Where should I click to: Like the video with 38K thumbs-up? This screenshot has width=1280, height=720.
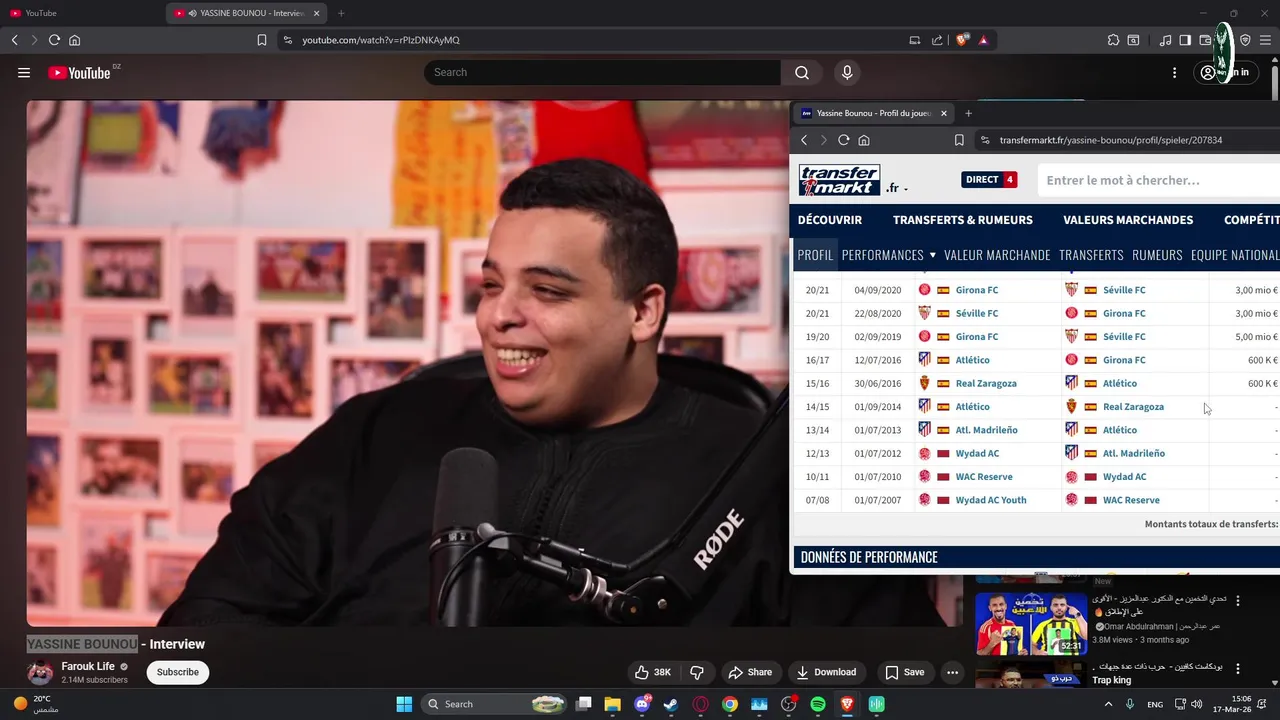pyautogui.click(x=653, y=672)
